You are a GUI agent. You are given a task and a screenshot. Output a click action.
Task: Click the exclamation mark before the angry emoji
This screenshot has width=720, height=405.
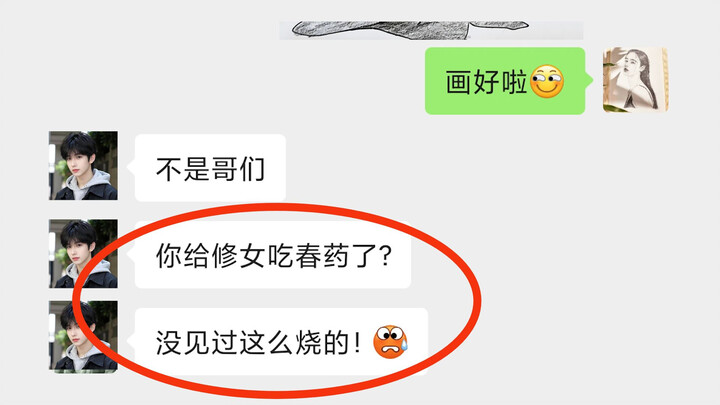tap(357, 343)
